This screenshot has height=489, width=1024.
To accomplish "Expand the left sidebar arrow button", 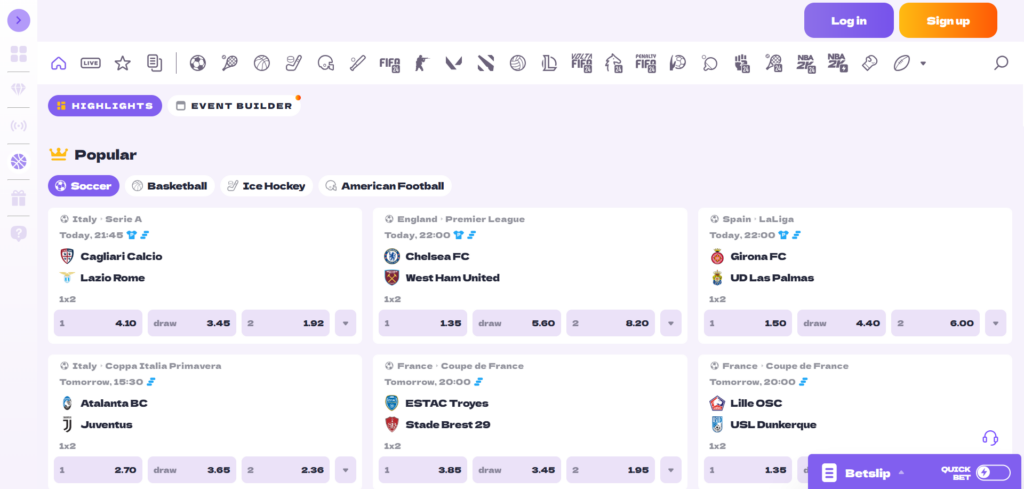I will click(19, 20).
